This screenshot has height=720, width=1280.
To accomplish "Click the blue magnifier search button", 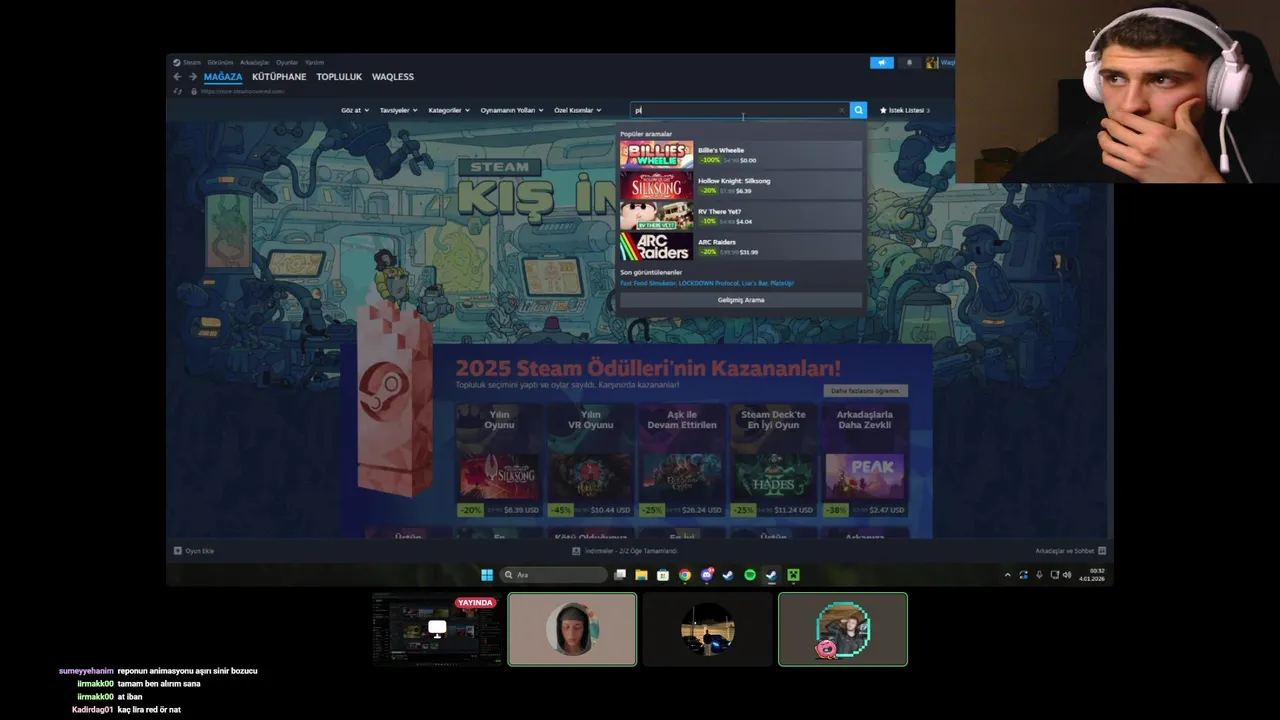I will [x=858, y=110].
